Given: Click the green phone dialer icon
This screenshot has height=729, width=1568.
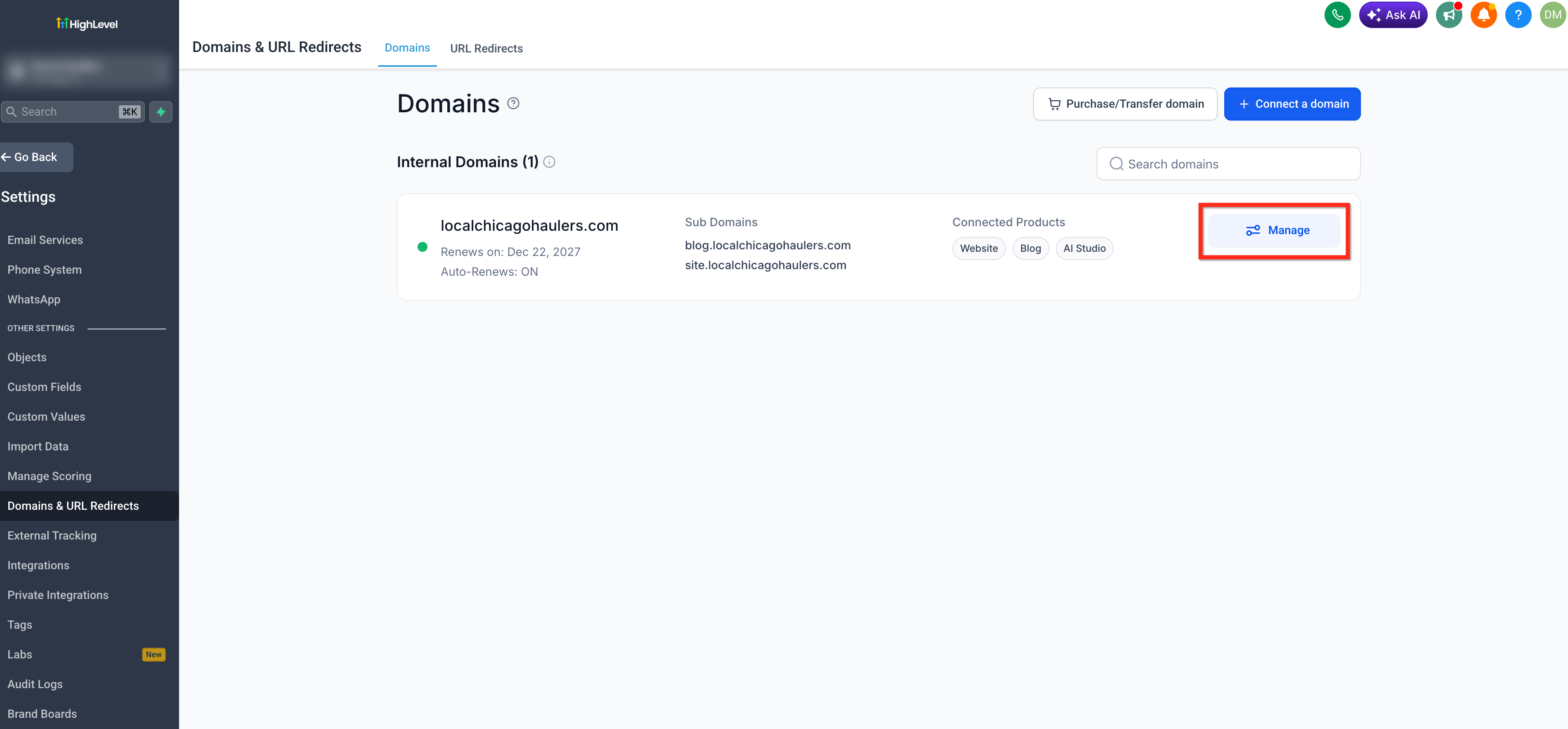Looking at the screenshot, I should 1337,14.
